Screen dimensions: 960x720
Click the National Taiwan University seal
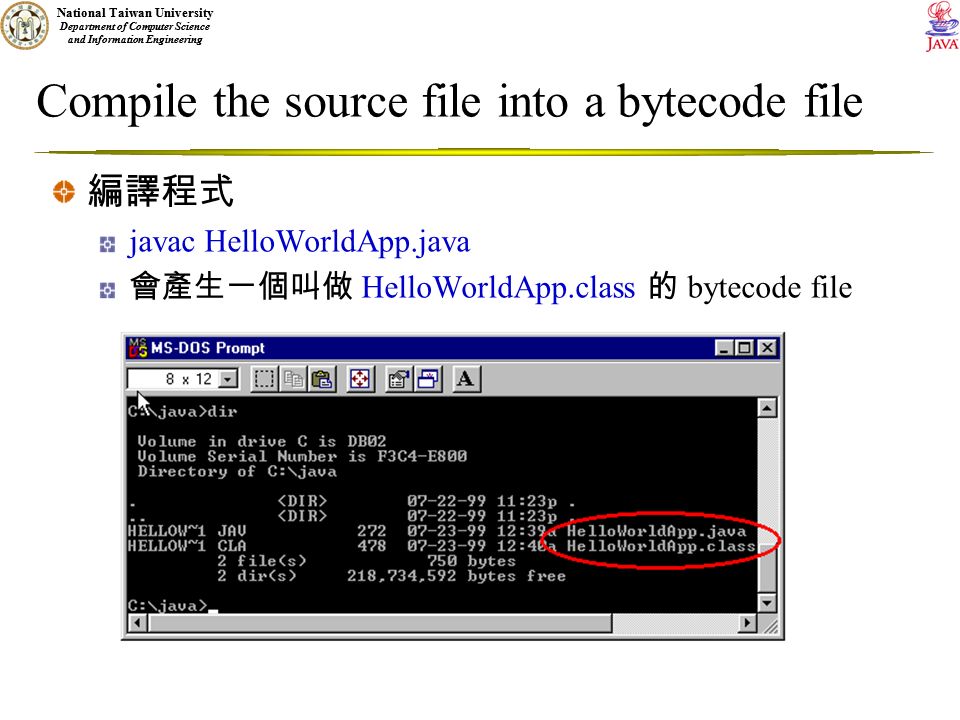pos(24,25)
